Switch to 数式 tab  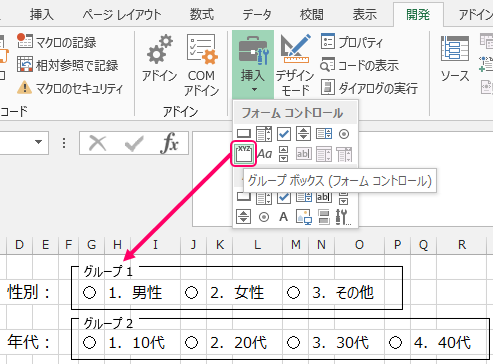click(202, 15)
